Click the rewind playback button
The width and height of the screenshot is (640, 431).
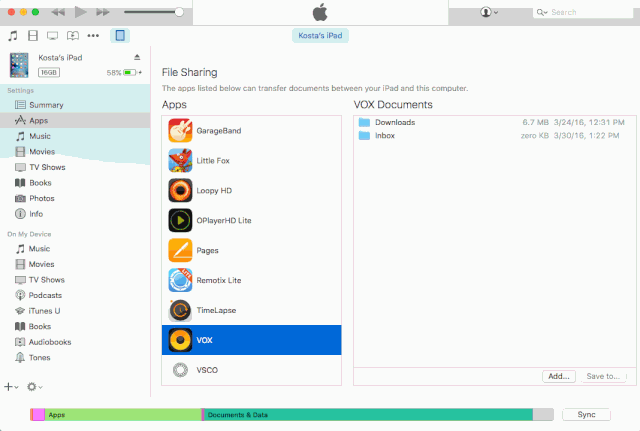pos(58,12)
